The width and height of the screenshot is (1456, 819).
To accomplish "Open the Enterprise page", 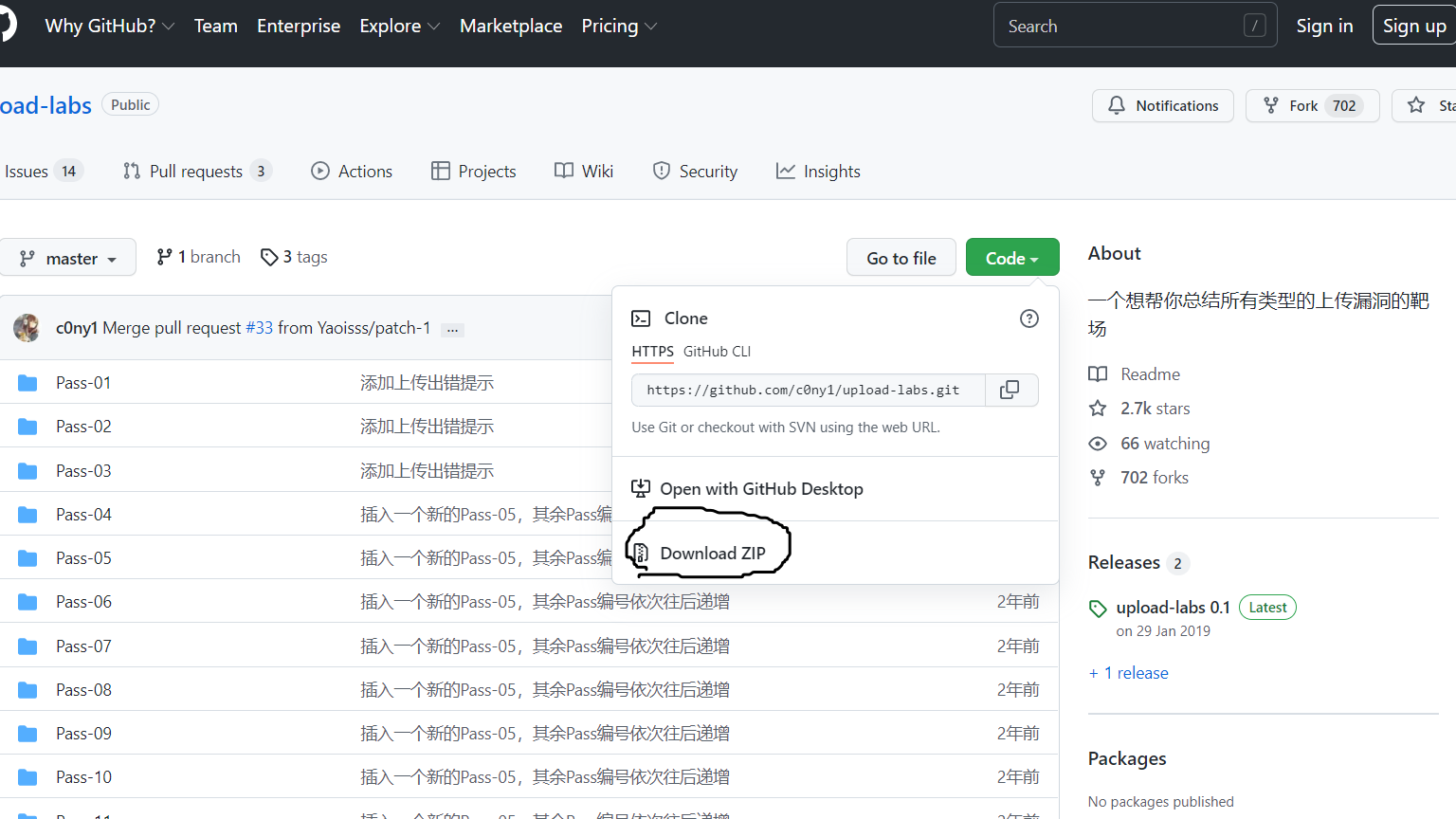I will pos(299,27).
